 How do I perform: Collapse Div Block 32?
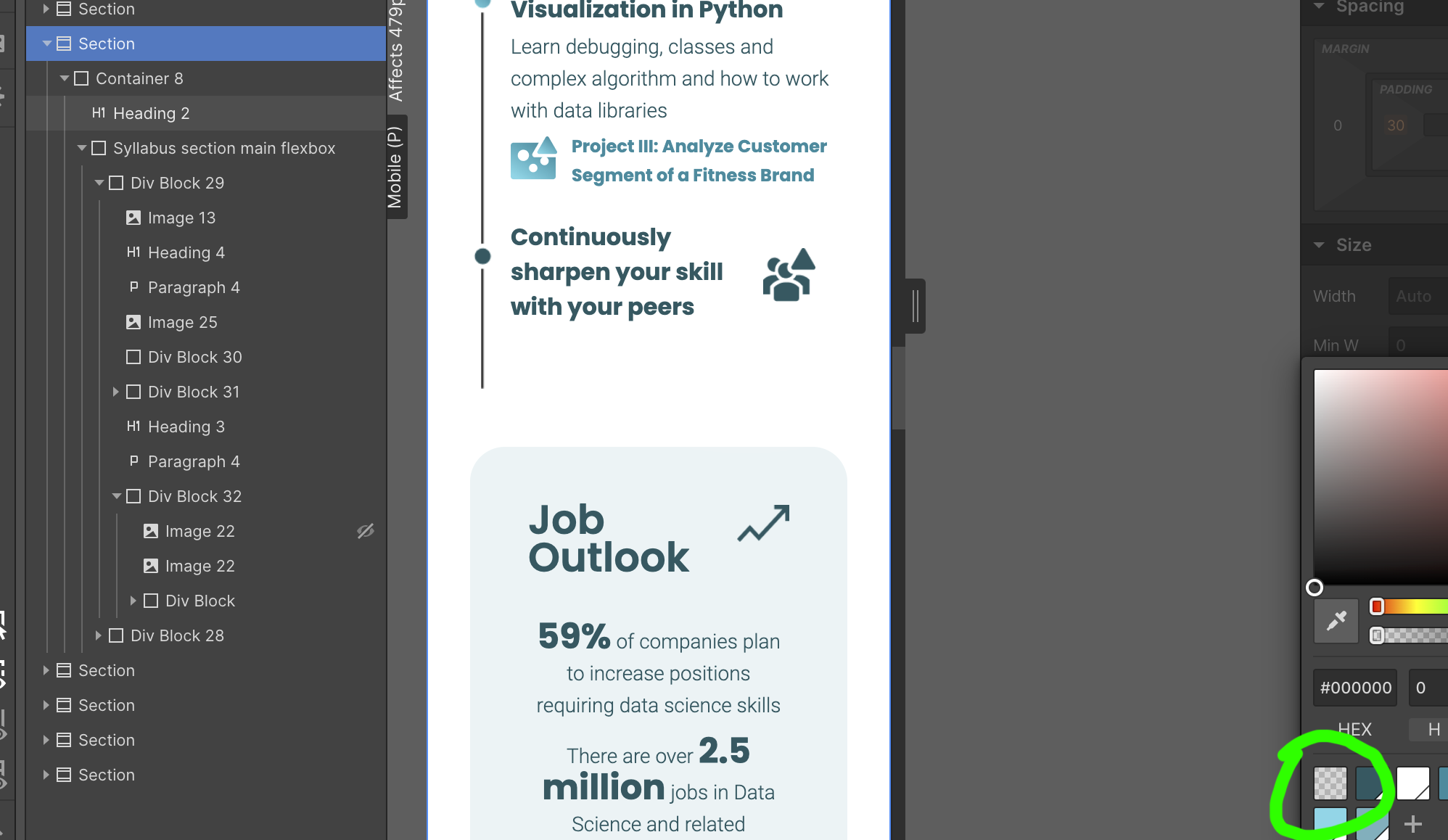point(116,496)
